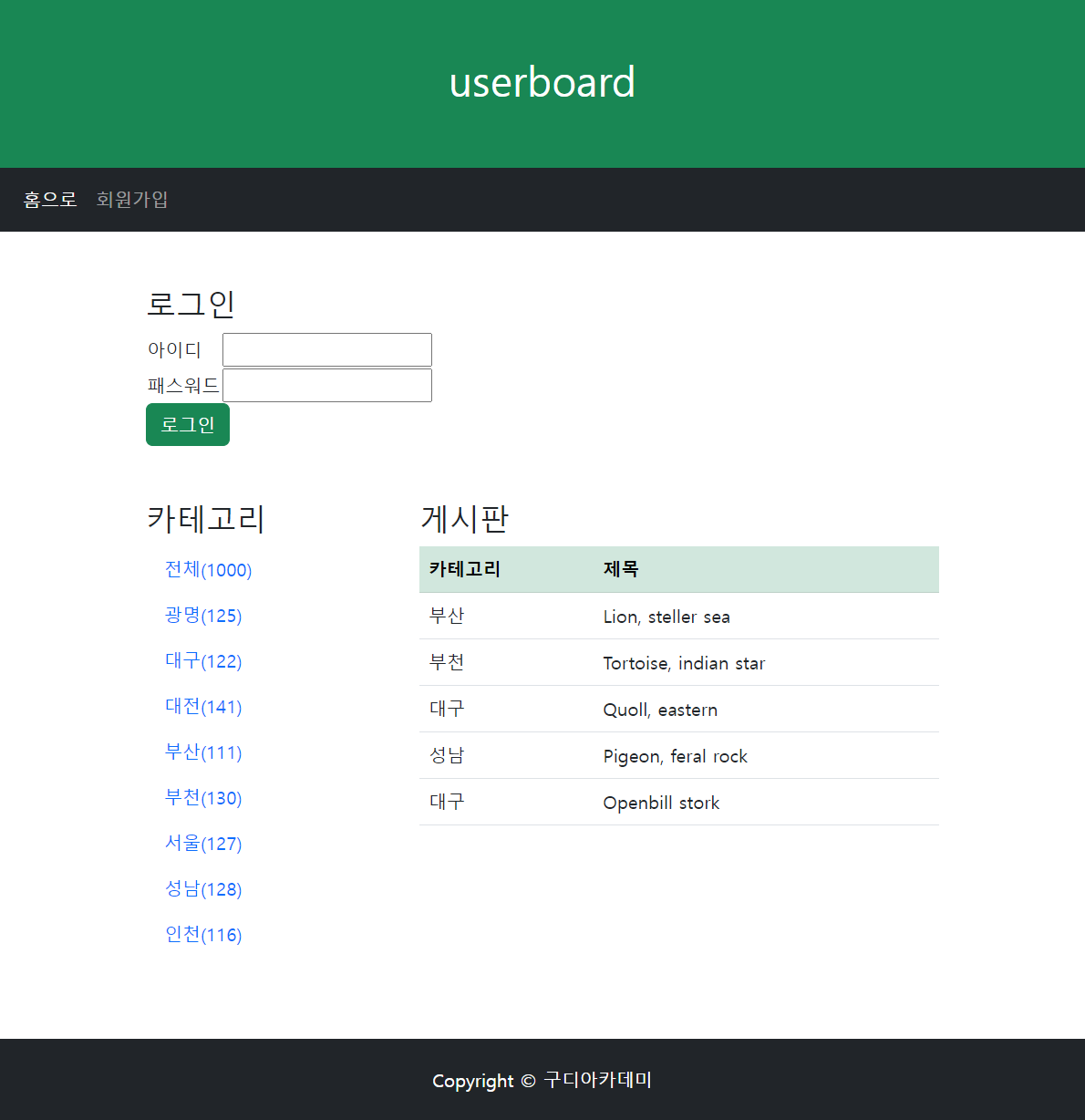Screen dimensions: 1085x1120
Task: Select category link 서울(127)
Action: coord(203,844)
